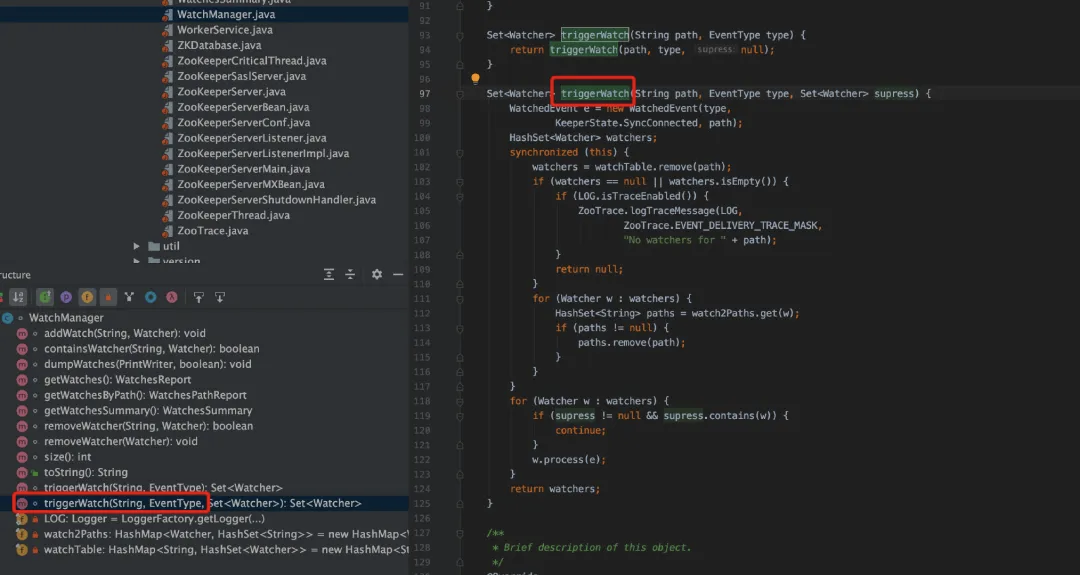Hide the Structure panel with minimize dash

[x=398, y=275]
